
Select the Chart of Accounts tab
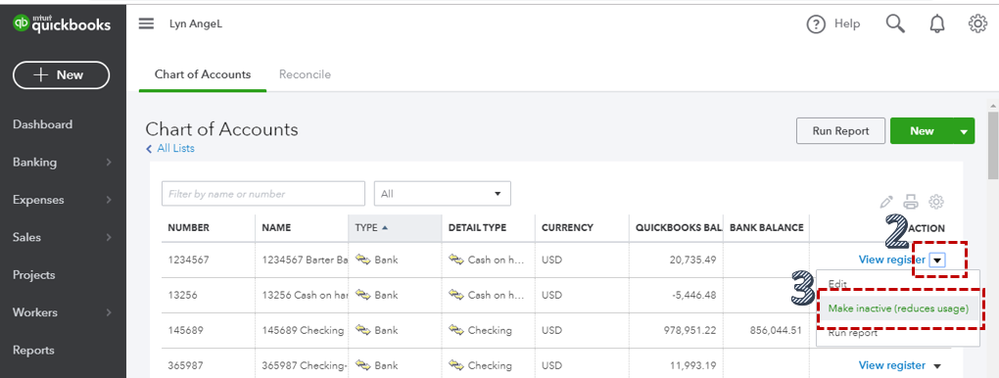(x=203, y=75)
